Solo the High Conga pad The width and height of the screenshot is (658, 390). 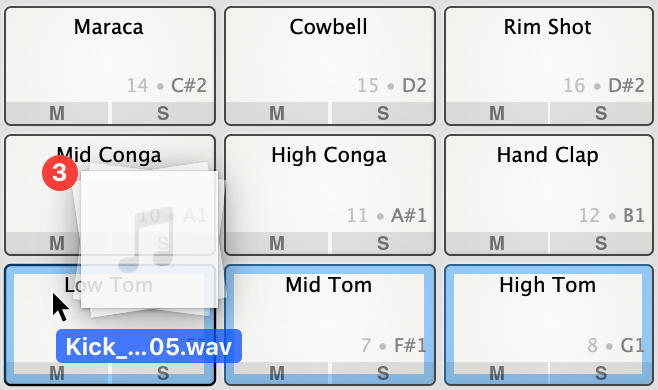pyautogui.click(x=383, y=243)
